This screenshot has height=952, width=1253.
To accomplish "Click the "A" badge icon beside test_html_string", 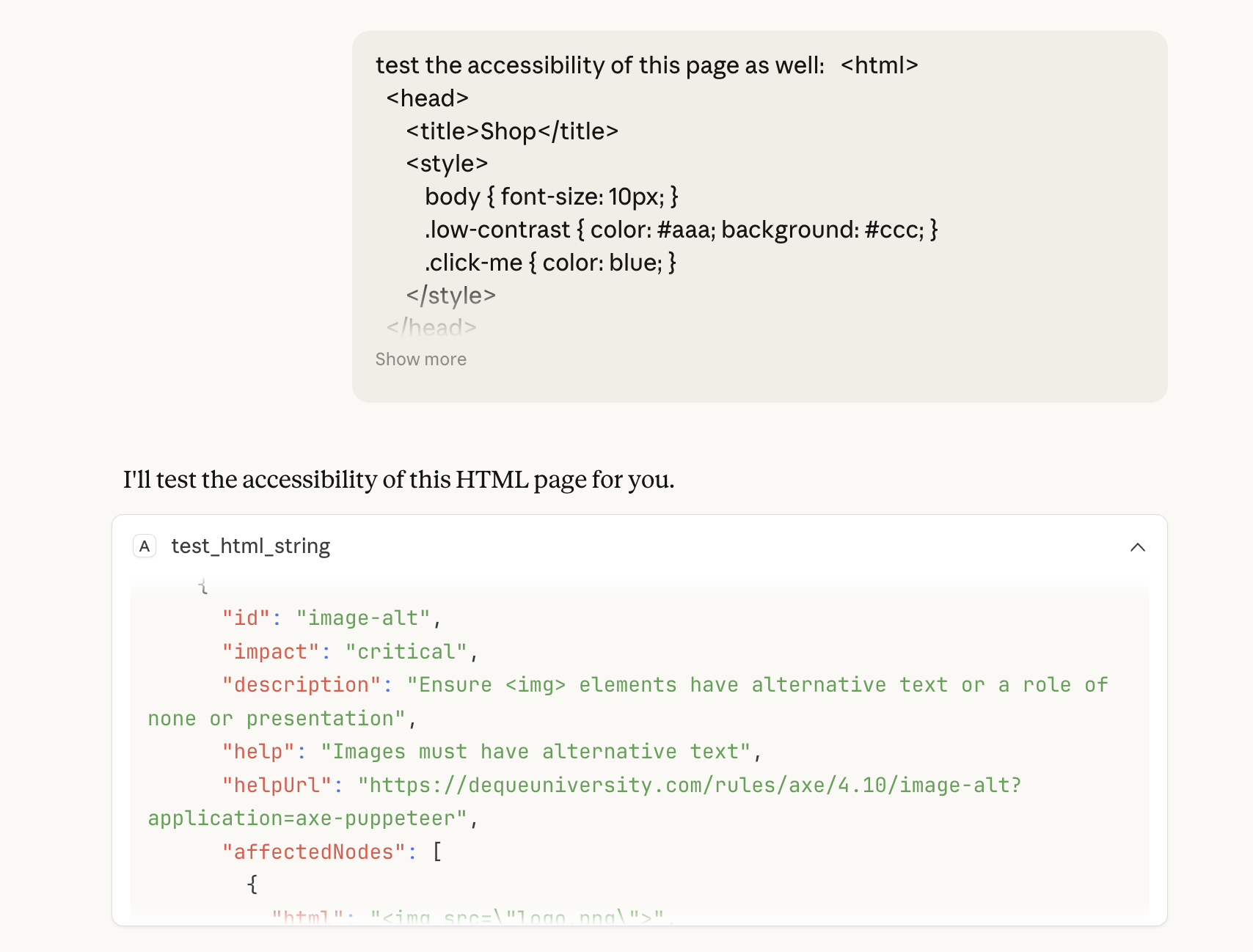I will (145, 546).
